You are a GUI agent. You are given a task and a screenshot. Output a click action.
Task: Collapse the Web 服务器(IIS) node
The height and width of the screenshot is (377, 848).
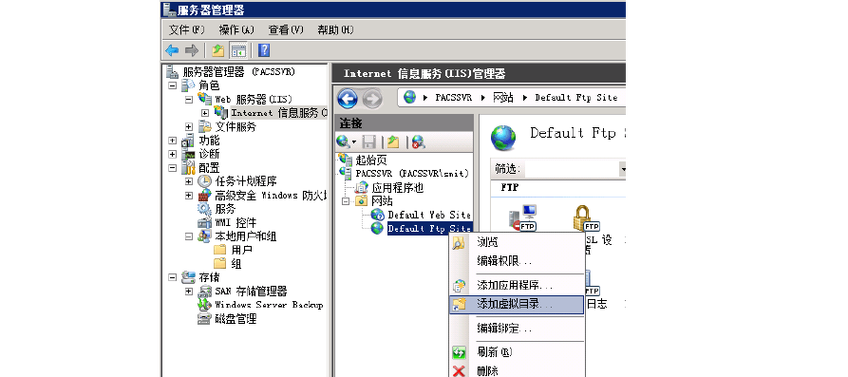(189, 100)
